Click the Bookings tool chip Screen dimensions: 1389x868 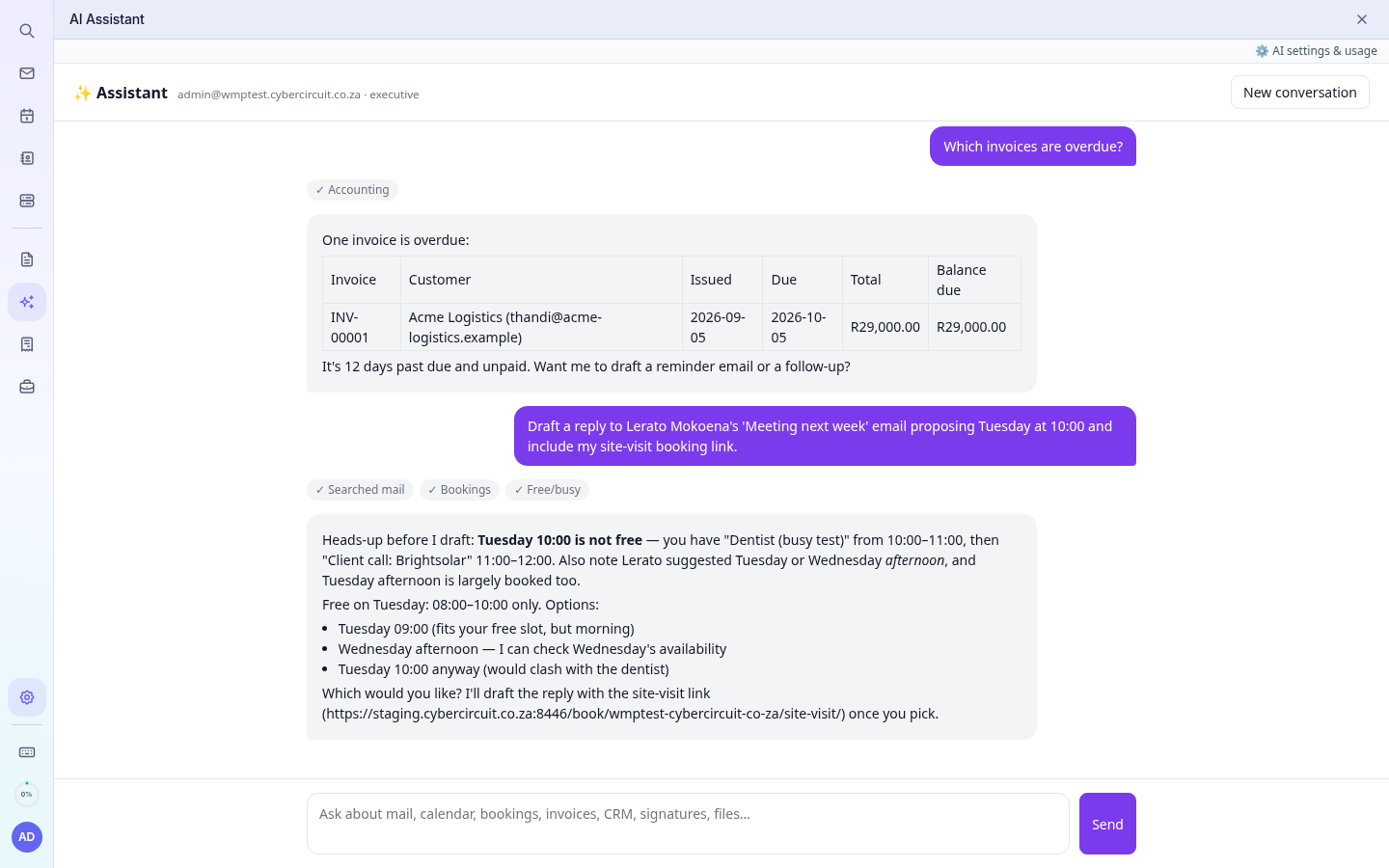coord(459,490)
